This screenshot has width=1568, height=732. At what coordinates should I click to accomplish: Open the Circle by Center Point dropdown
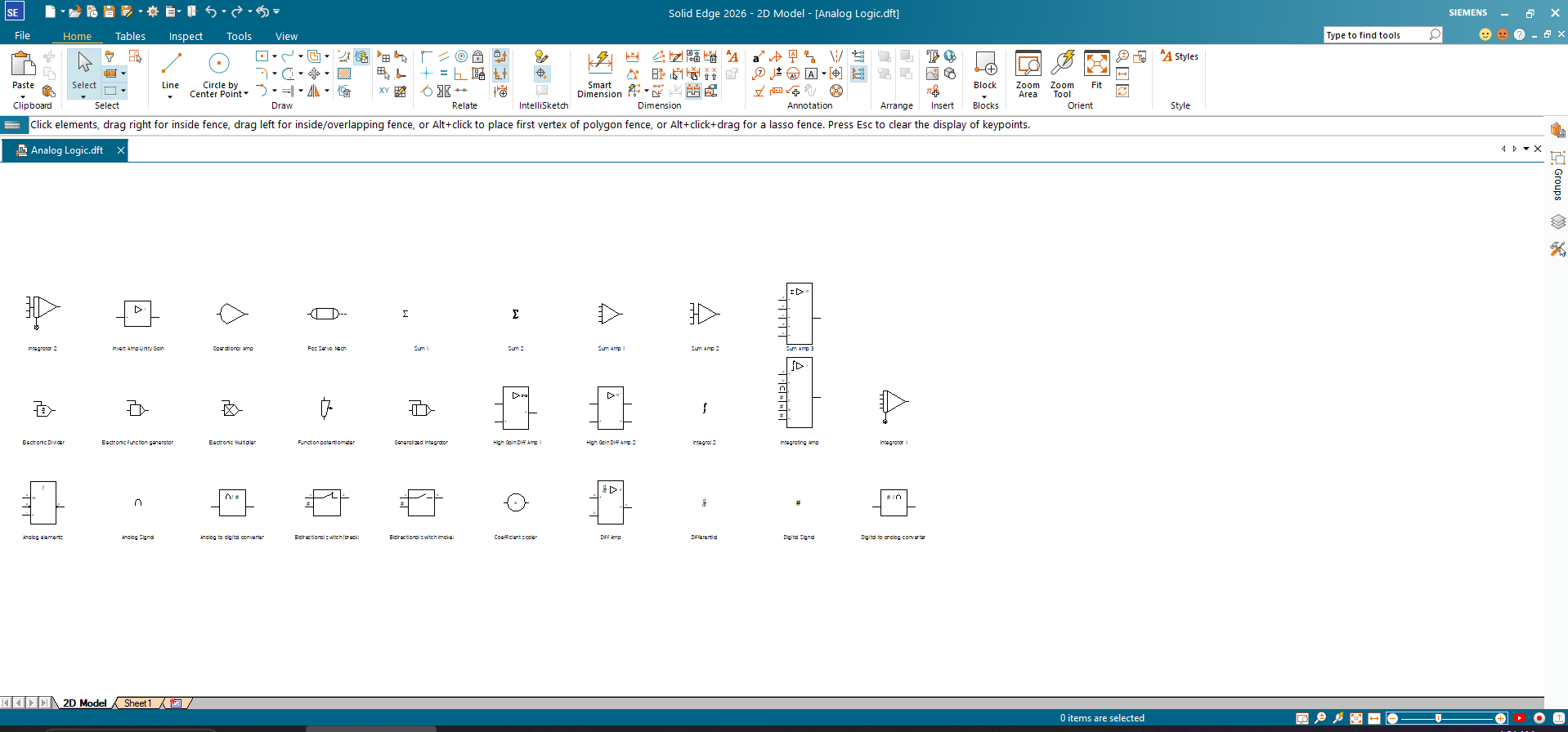[x=246, y=94]
